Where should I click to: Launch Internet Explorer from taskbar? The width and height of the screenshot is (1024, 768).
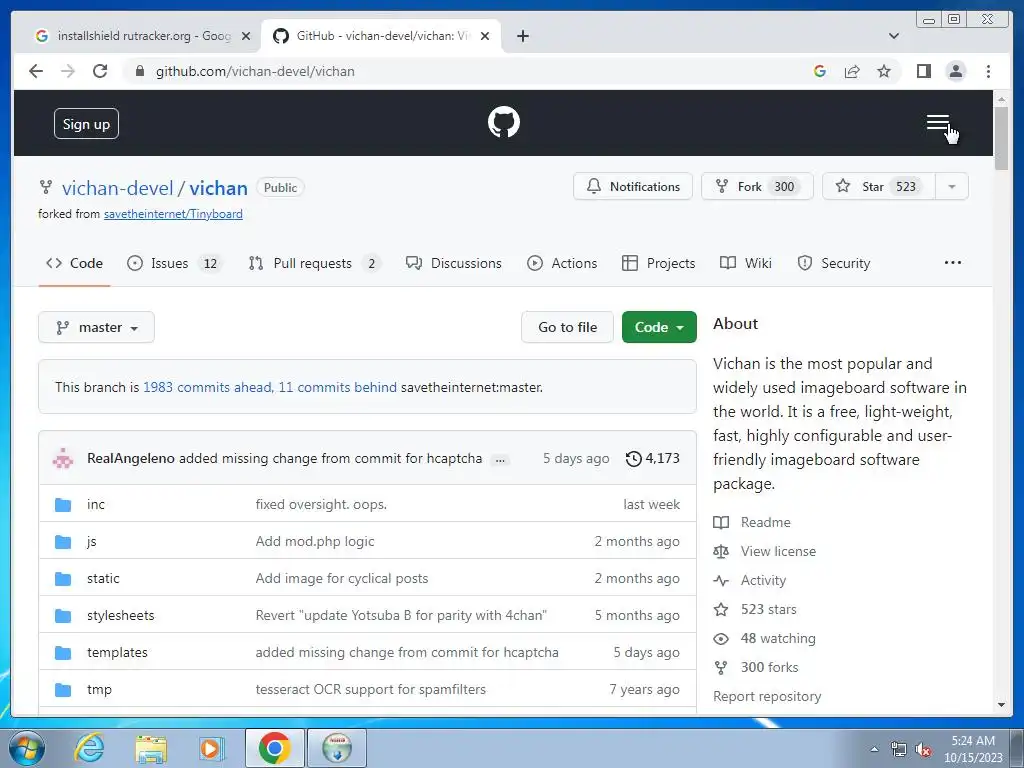coord(89,748)
